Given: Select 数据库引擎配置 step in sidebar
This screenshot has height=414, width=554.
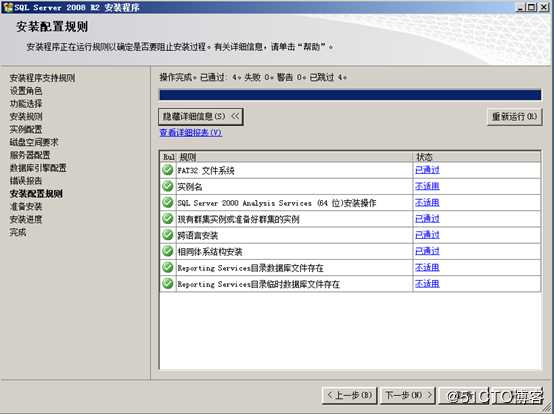Looking at the screenshot, I should pos(38,168).
